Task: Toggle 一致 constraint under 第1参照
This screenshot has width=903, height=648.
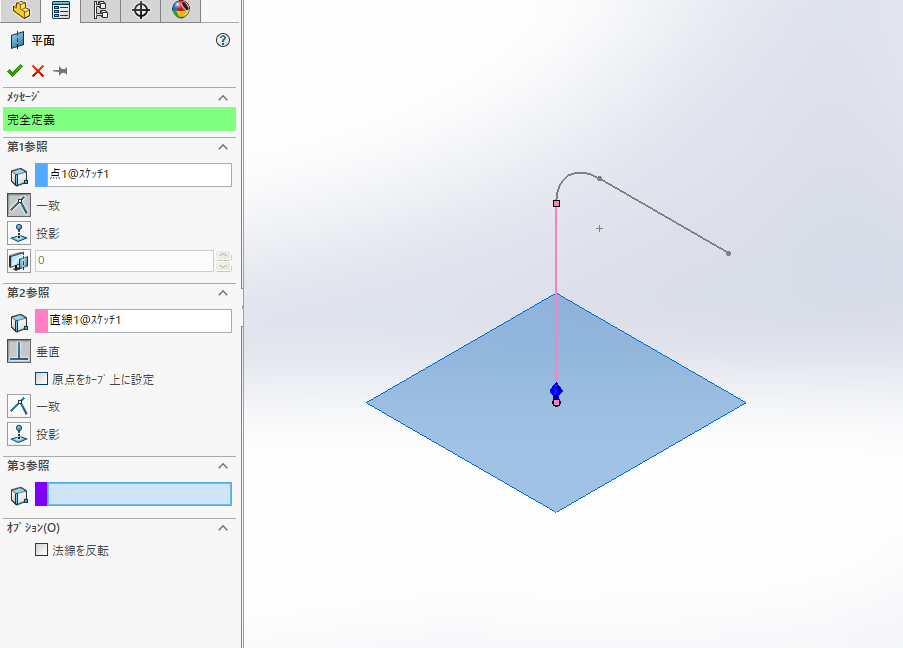Action: (19, 205)
